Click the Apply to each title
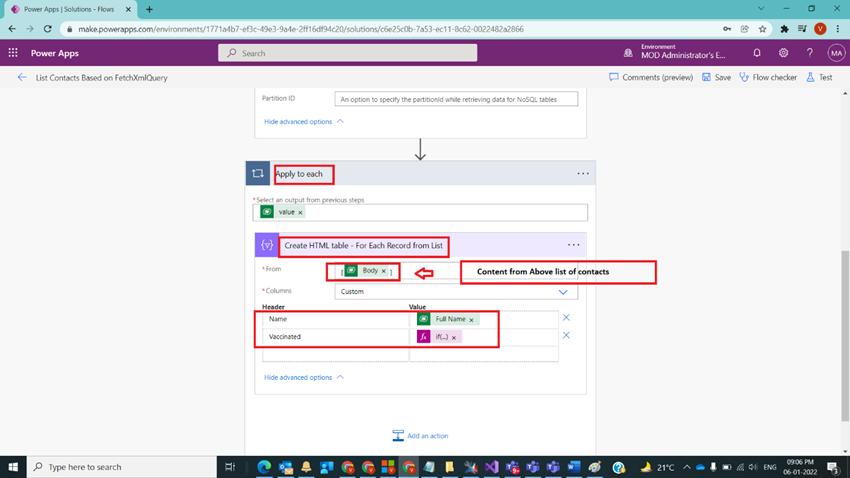Image resolution: width=850 pixels, height=478 pixels. [299, 174]
